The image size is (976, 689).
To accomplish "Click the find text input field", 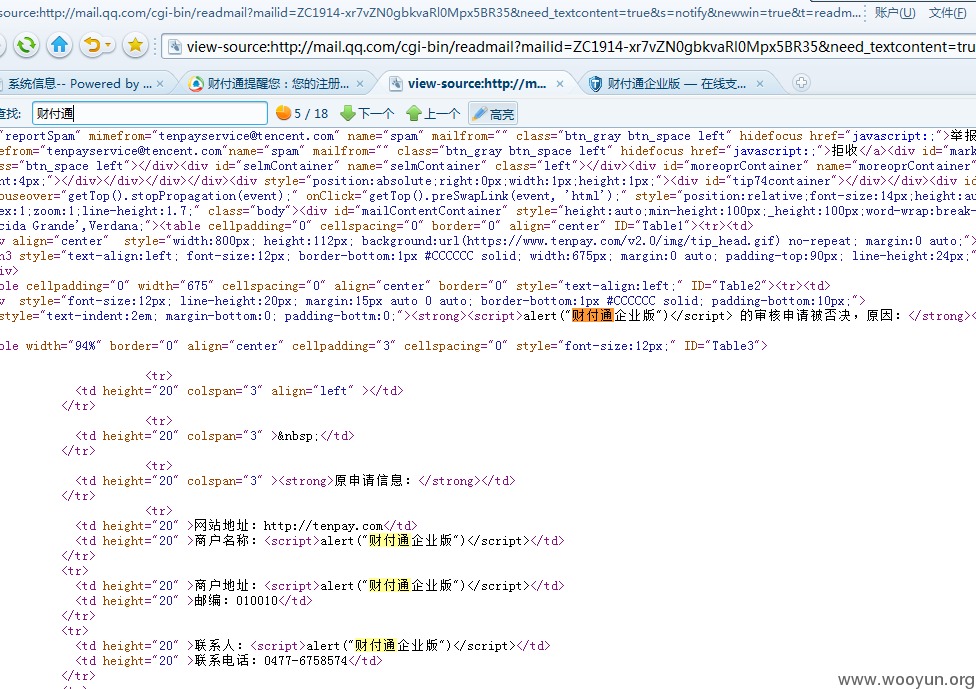I will point(150,113).
